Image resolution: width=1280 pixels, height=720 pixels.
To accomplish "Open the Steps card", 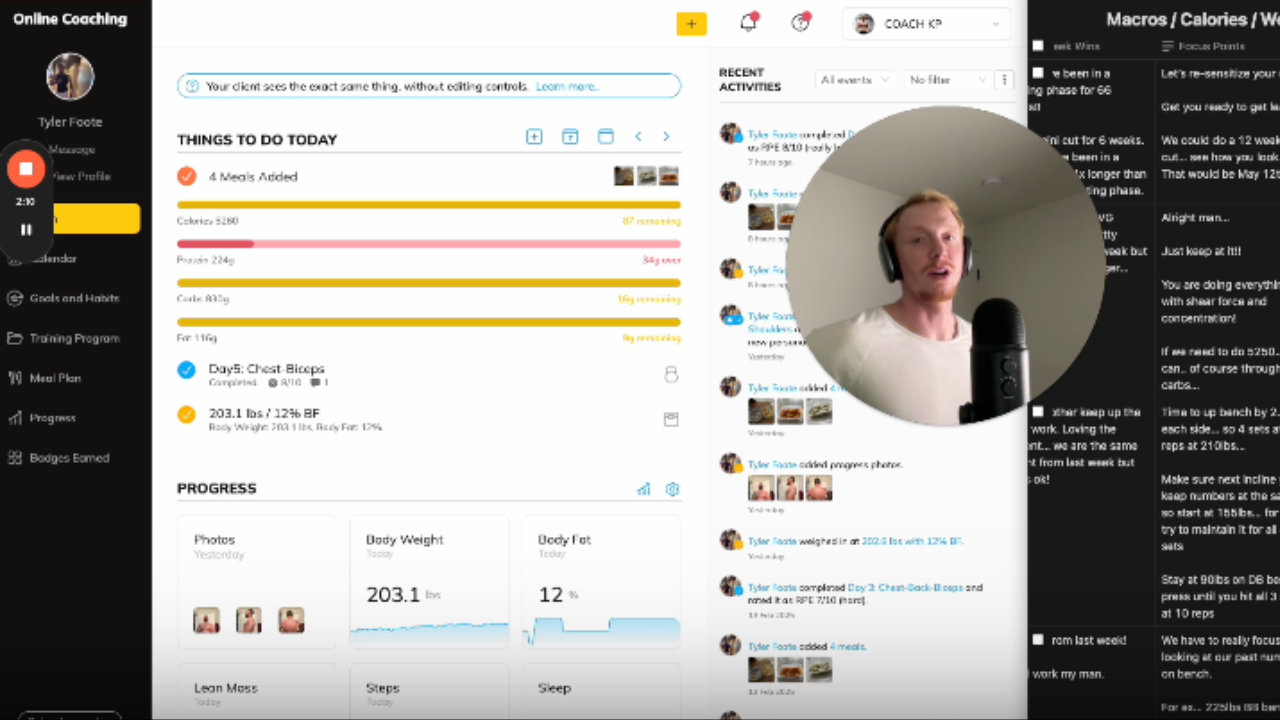I will (429, 692).
